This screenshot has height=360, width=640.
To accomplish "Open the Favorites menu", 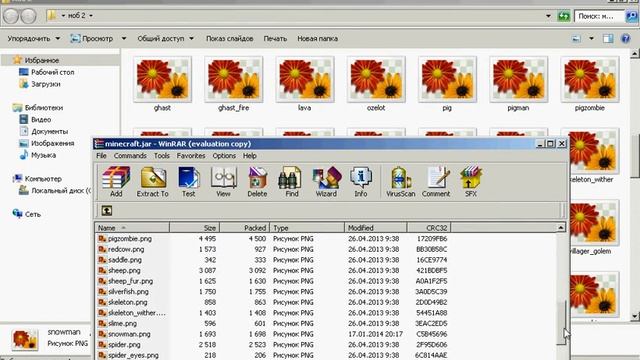I will click(x=191, y=156).
